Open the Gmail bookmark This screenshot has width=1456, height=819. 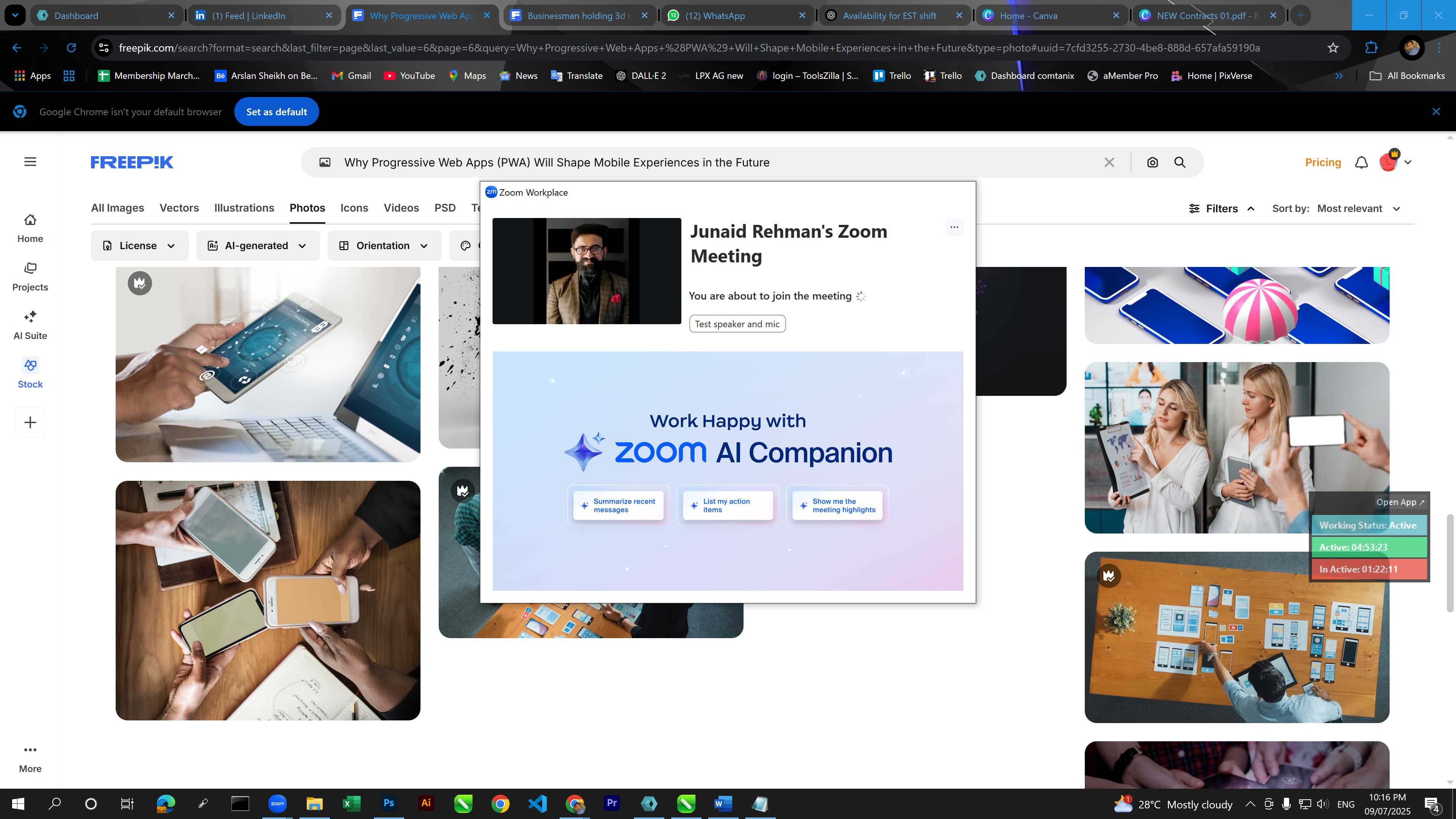[351, 76]
